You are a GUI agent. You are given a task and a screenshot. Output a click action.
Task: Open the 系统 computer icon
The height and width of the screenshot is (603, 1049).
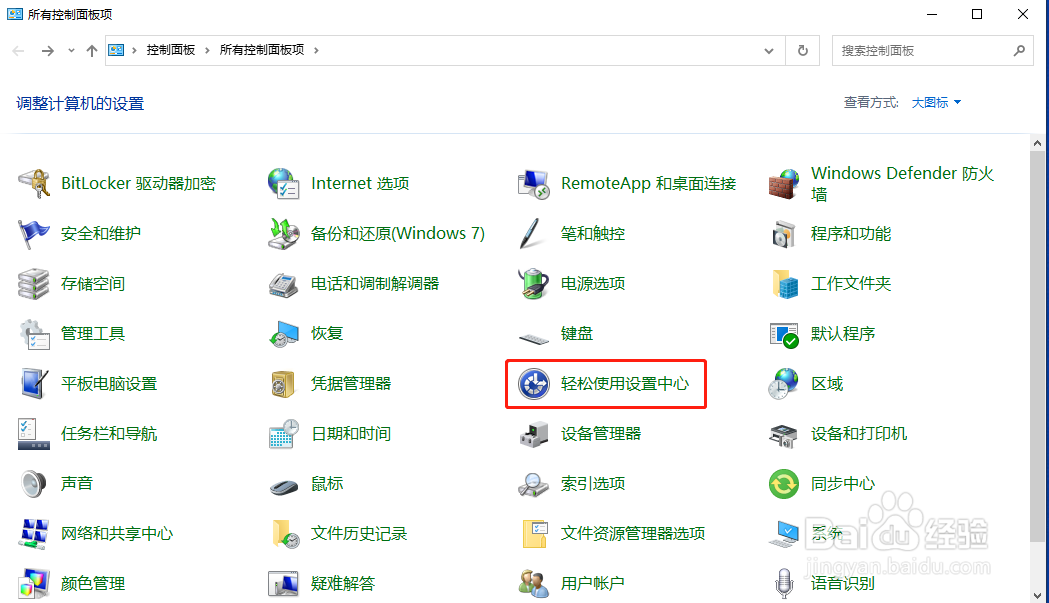pyautogui.click(x=783, y=533)
